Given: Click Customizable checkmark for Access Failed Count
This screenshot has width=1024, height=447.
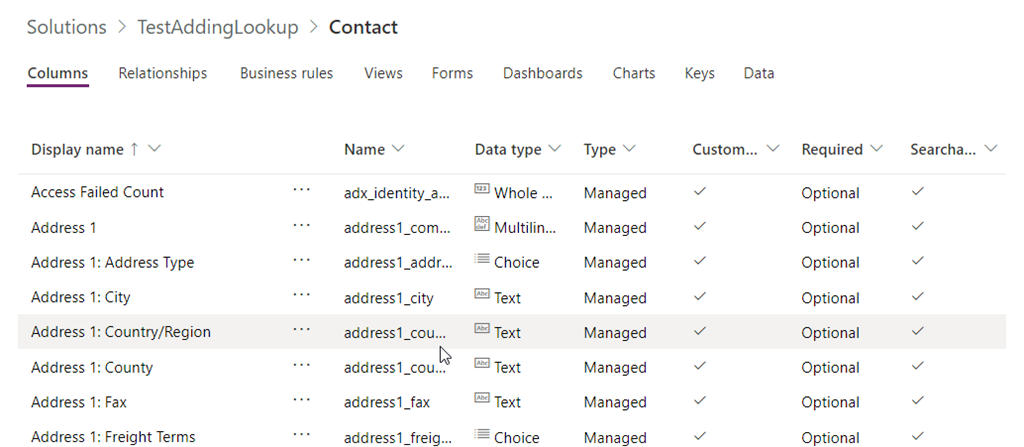Looking at the screenshot, I should [699, 191].
